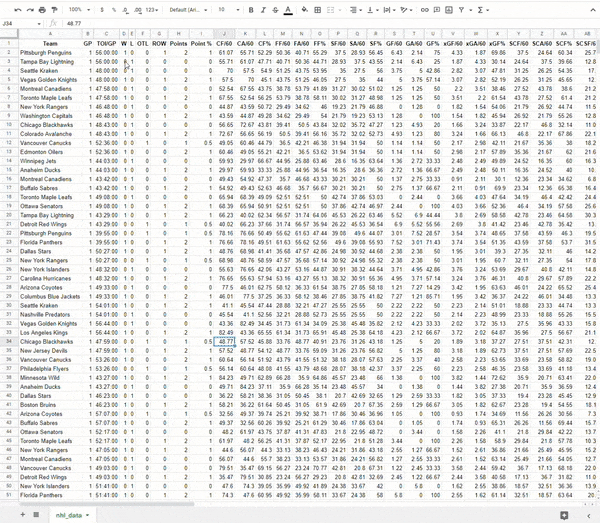600x523 pixels.
Task: Select Boston Bruins cell
Action: [x=50, y=405]
